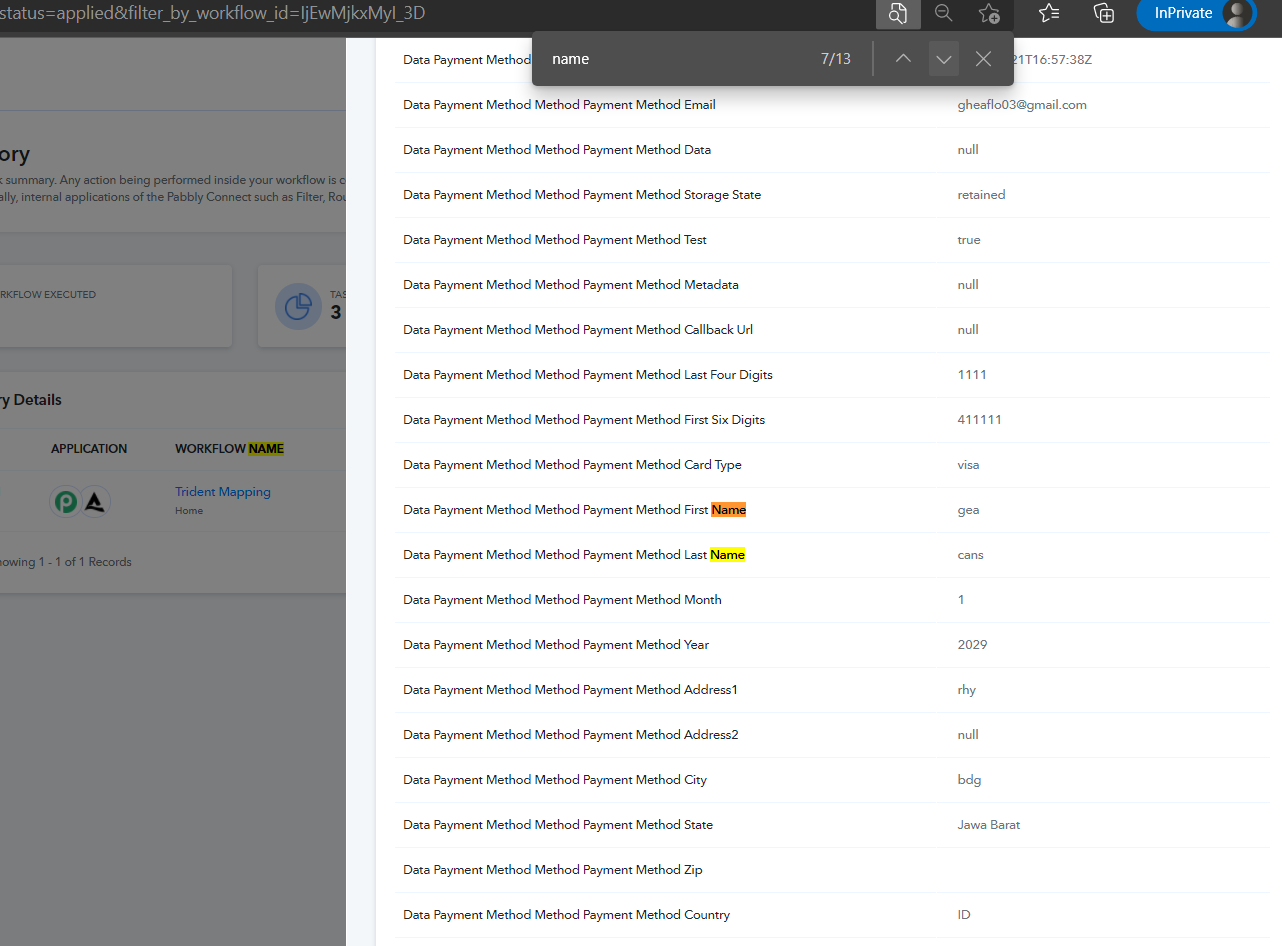Click the black triangle application icon

point(95,501)
